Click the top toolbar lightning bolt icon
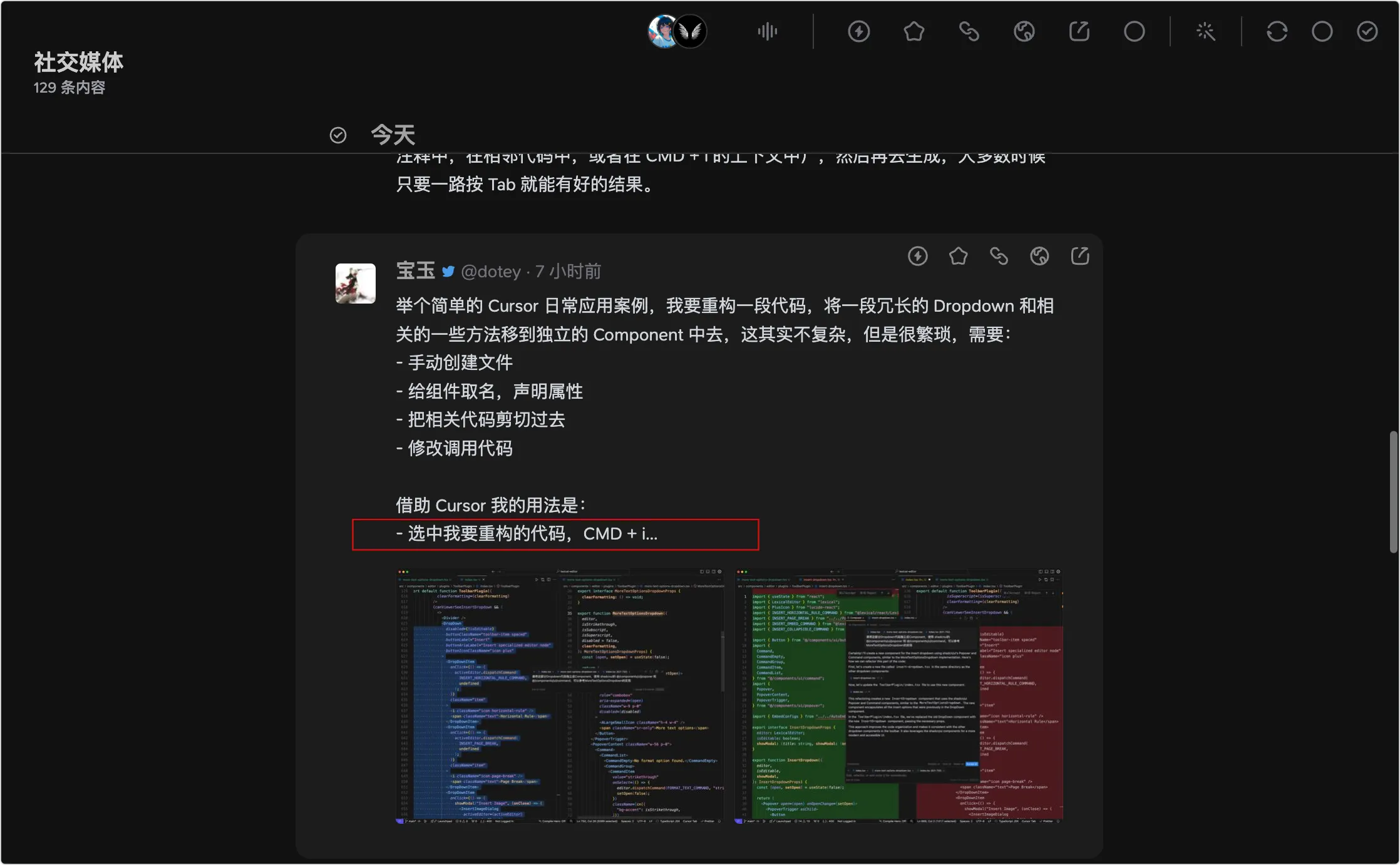The height and width of the screenshot is (865, 1400). 858,31
